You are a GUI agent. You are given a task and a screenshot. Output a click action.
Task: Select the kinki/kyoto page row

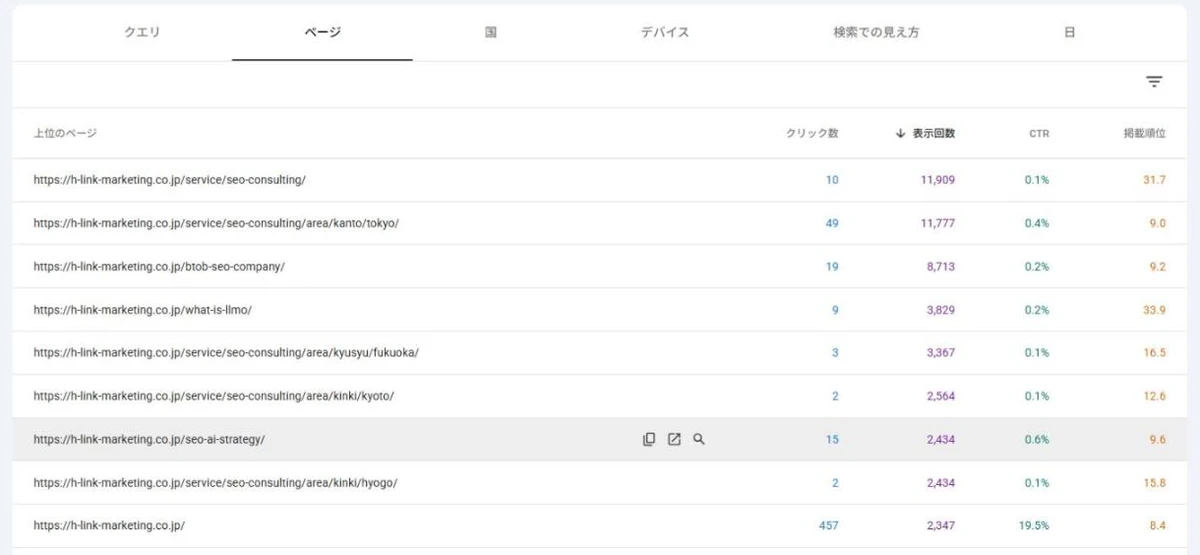point(600,396)
